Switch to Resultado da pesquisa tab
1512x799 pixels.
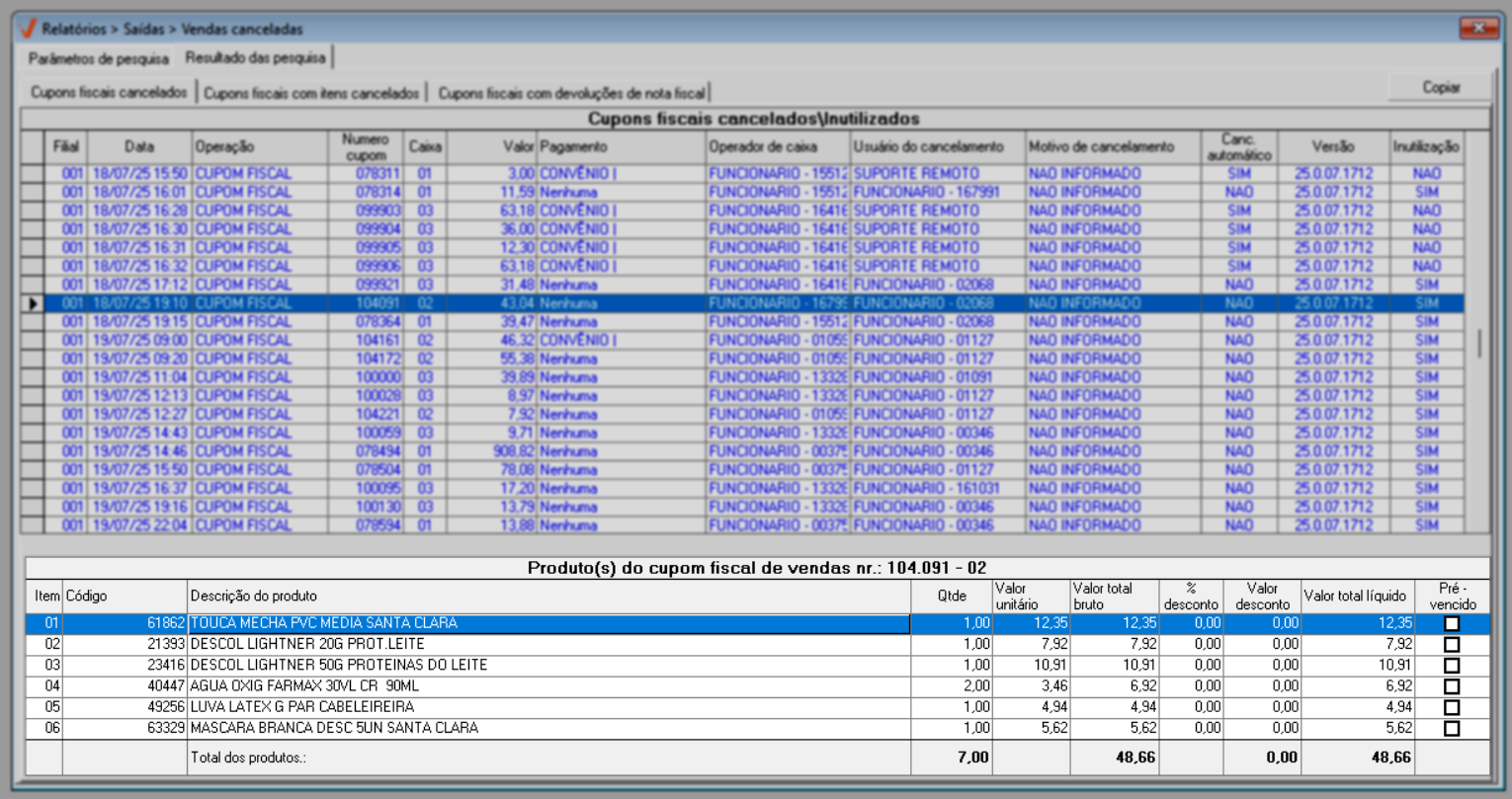click(255, 58)
